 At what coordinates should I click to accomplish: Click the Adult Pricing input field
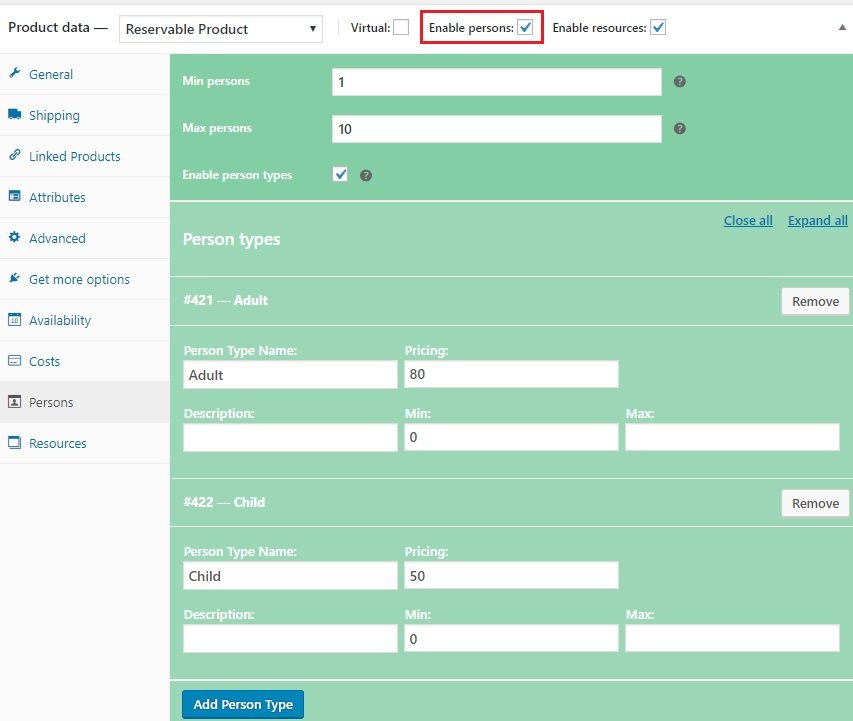point(511,375)
